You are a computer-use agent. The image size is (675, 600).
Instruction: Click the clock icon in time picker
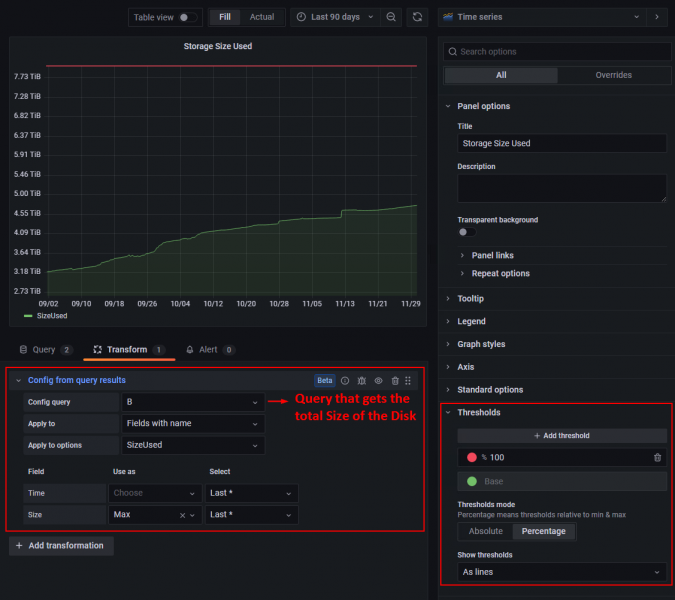pyautogui.click(x=301, y=17)
